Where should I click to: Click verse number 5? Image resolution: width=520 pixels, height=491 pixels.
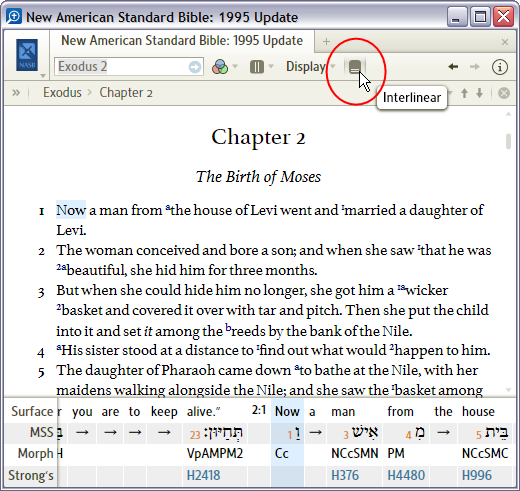coord(41,372)
